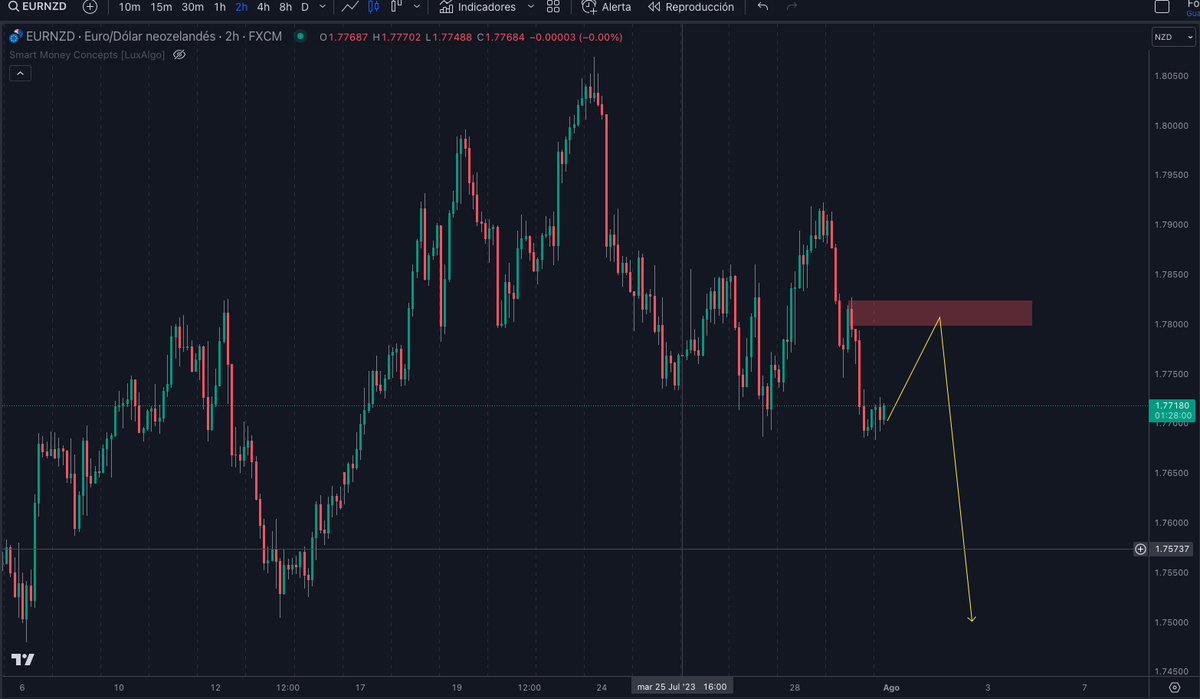Start bar Reproducción mode
Viewport: 1200px width, 699px height.
coord(691,7)
